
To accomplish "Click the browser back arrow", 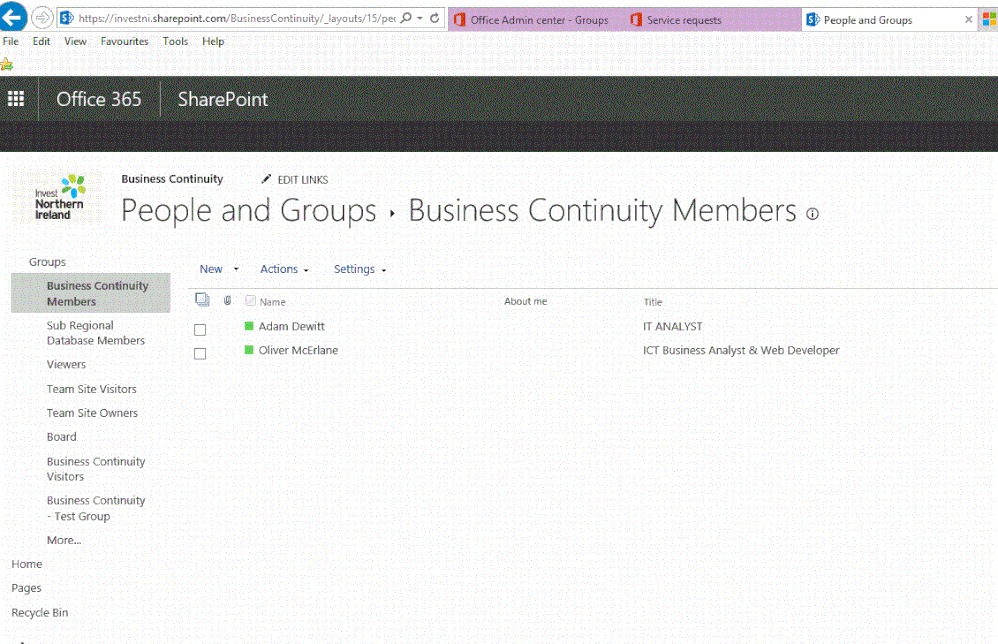I will (x=12, y=17).
